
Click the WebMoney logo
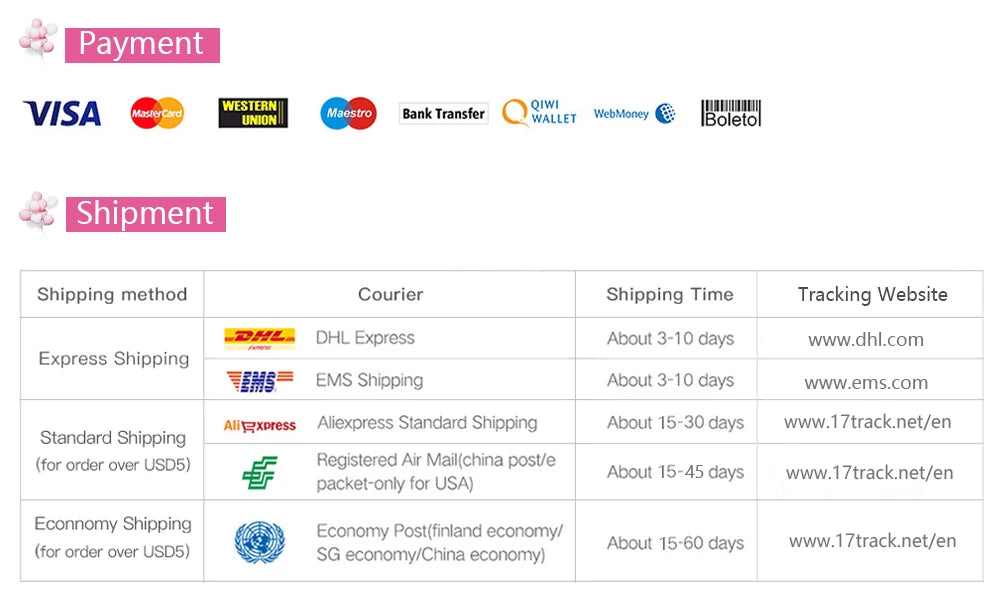click(634, 114)
